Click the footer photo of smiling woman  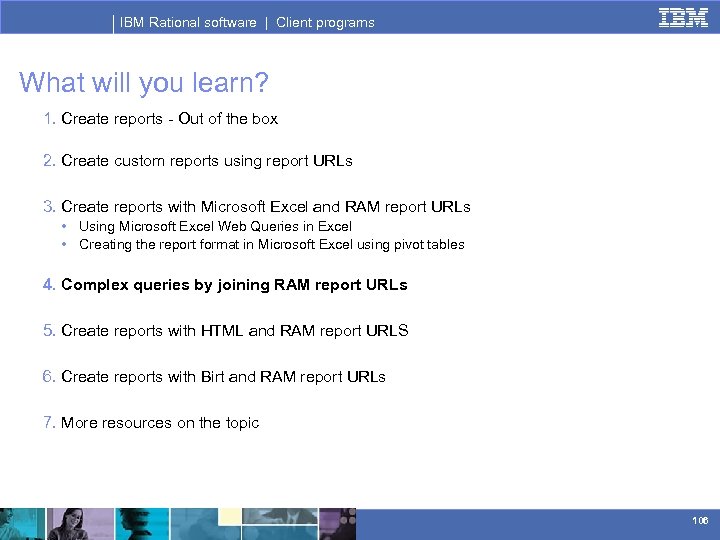point(80,524)
